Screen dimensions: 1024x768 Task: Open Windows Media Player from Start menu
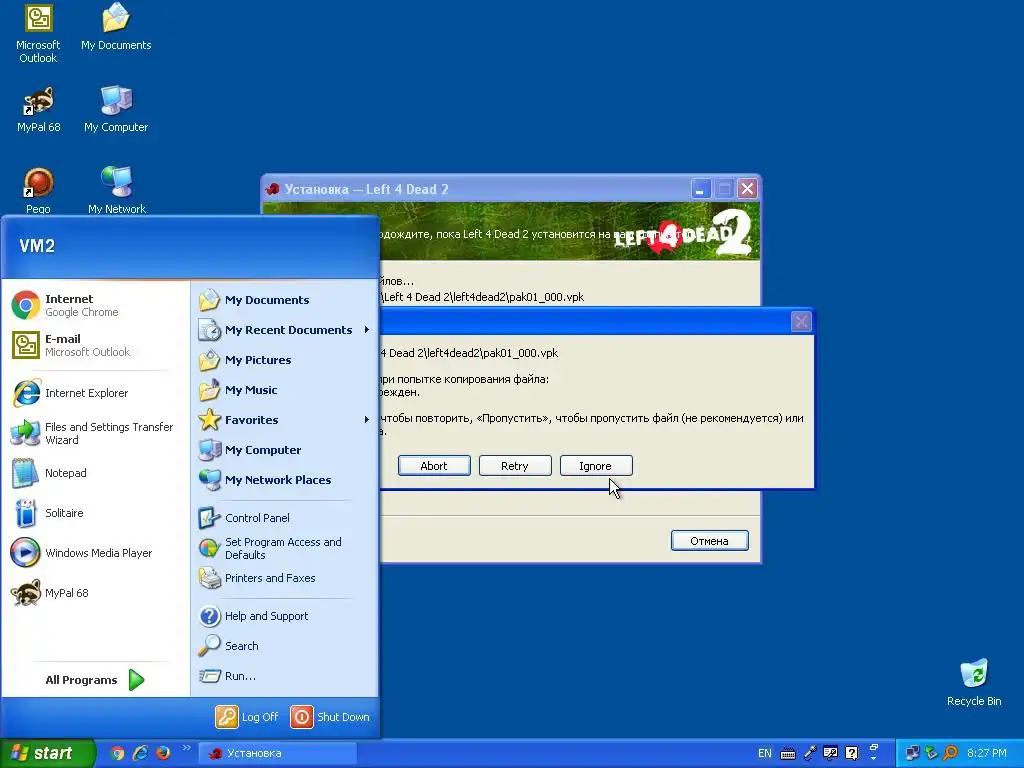95,552
